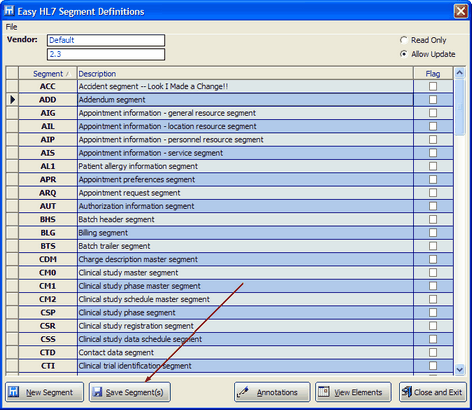This screenshot has width=472, height=410.
Task: Close the Segment Definitions window
Action: [461, 11]
